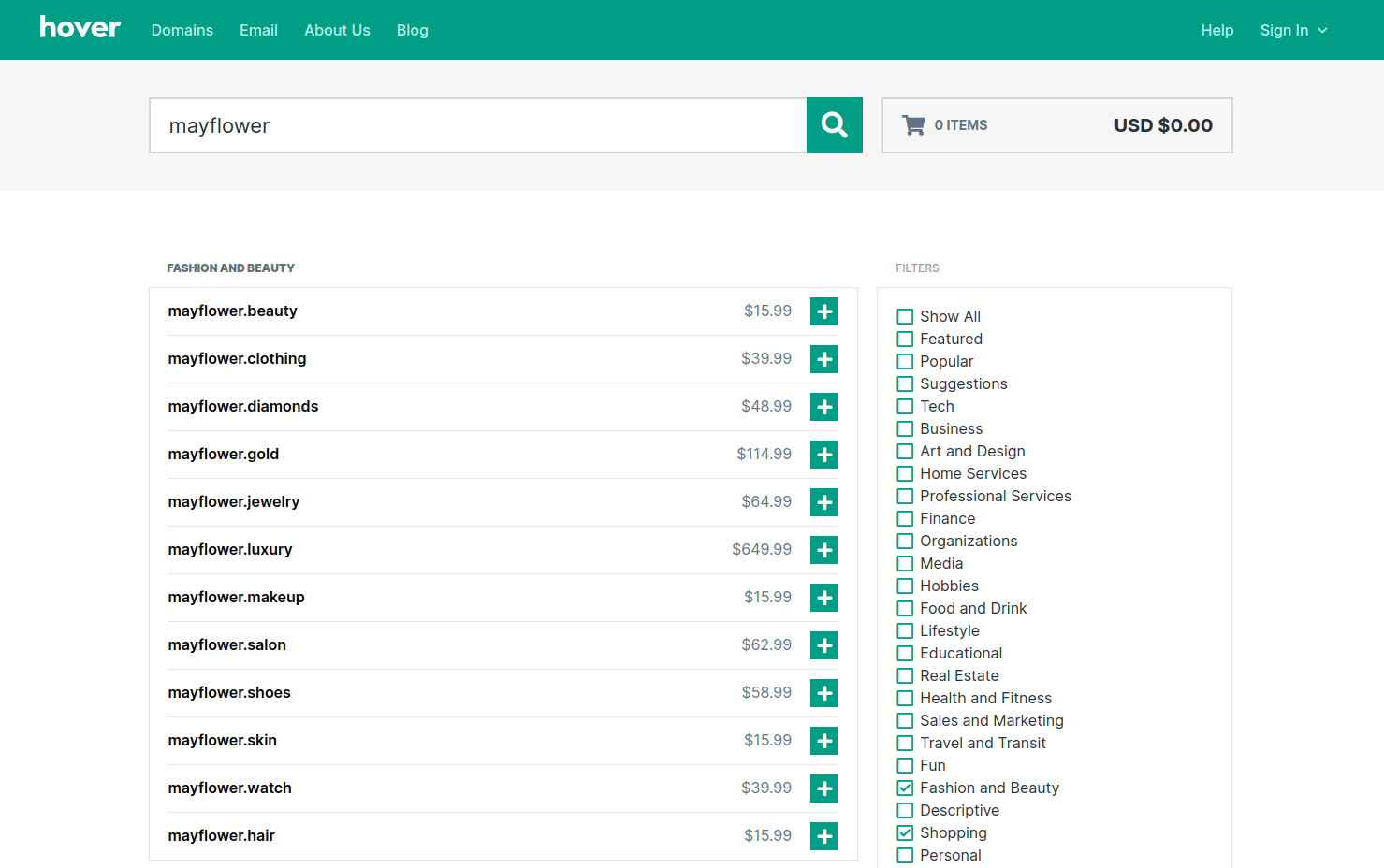Viewport: 1384px width, 868px height.
Task: Disable the Shopping filter checkbox
Action: click(x=905, y=833)
